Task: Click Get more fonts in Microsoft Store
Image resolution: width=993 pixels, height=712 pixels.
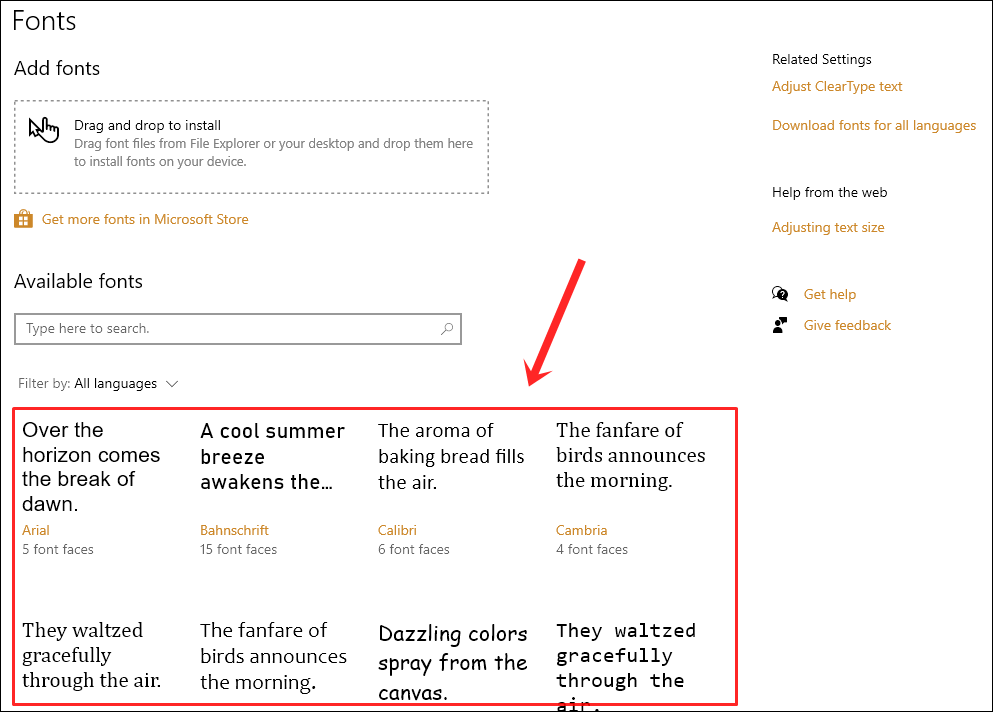Action: pyautogui.click(x=145, y=218)
